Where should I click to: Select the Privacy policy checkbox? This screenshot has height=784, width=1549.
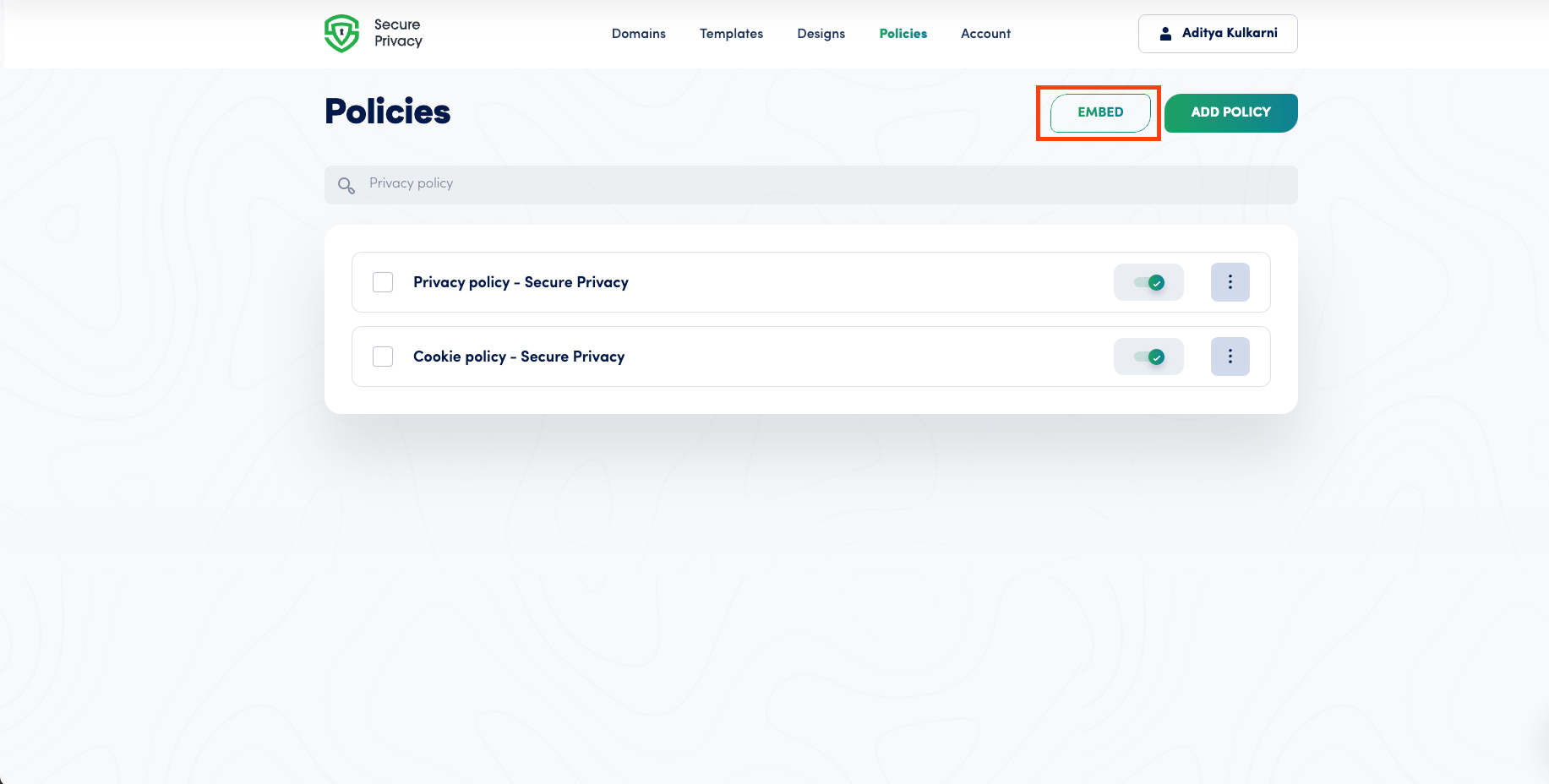383,282
